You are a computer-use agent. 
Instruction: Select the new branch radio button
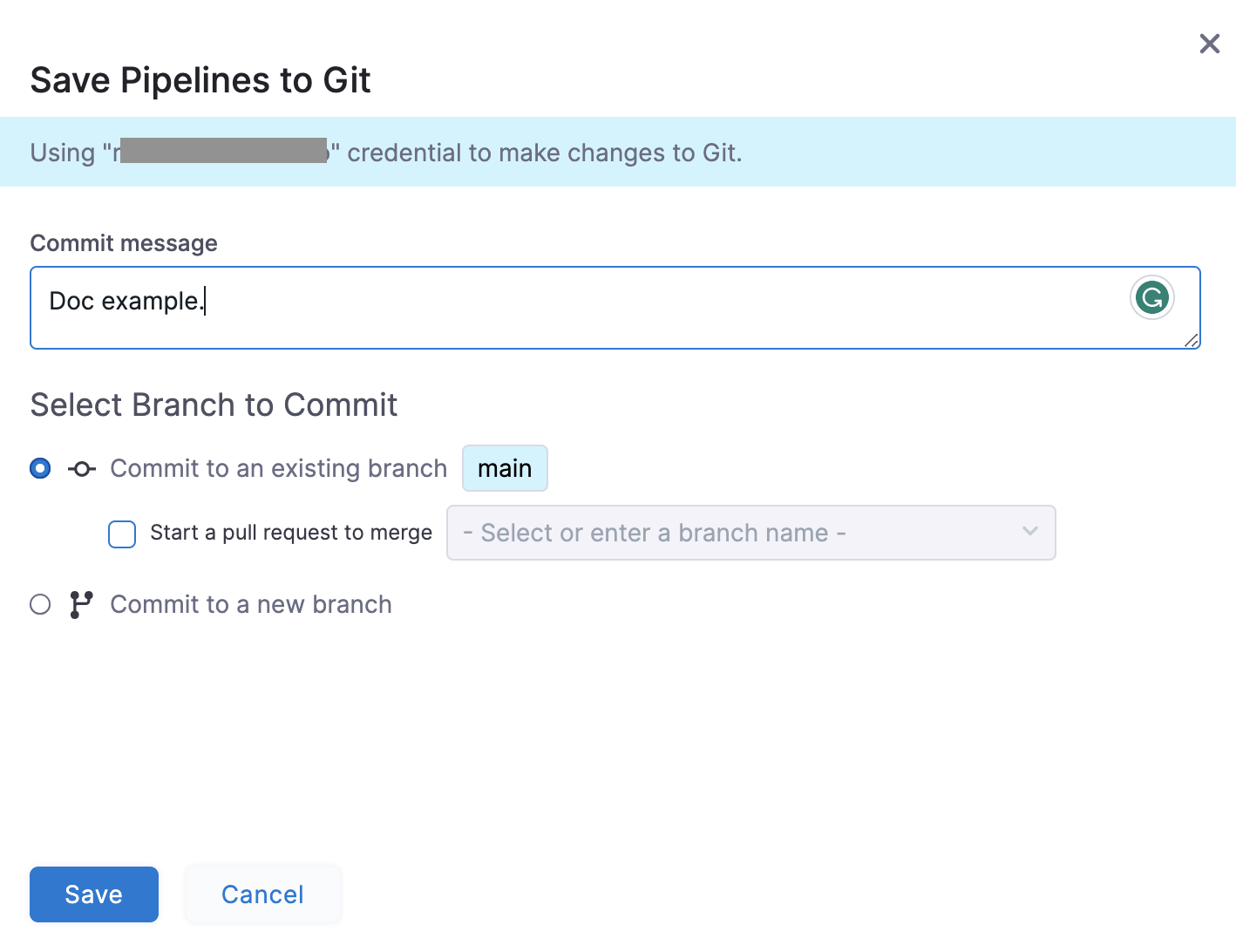[40, 604]
